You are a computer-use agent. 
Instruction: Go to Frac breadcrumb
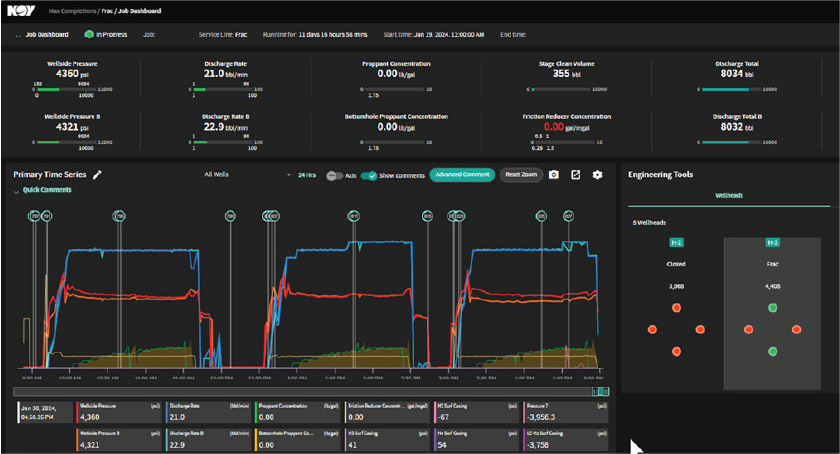click(x=107, y=11)
